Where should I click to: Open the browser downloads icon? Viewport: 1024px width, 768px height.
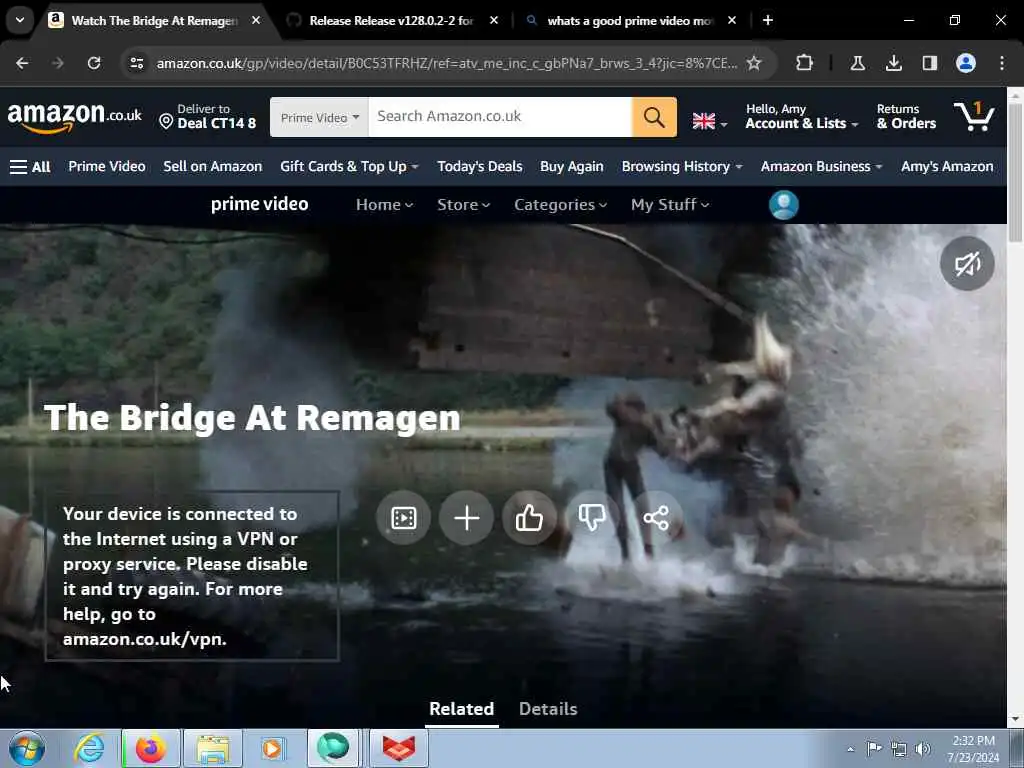(893, 63)
